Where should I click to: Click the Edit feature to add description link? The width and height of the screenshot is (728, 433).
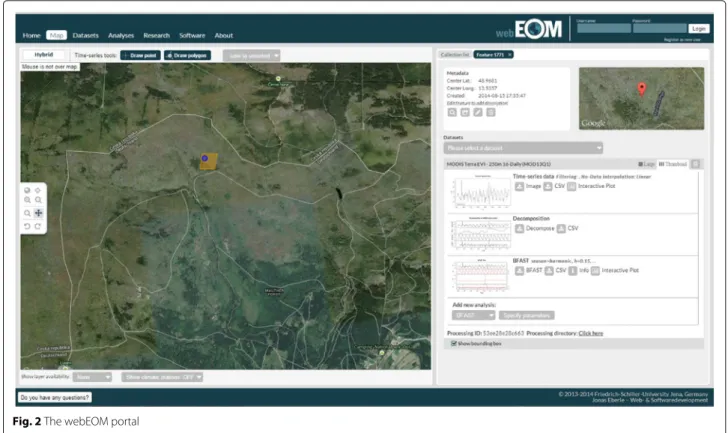coord(477,103)
